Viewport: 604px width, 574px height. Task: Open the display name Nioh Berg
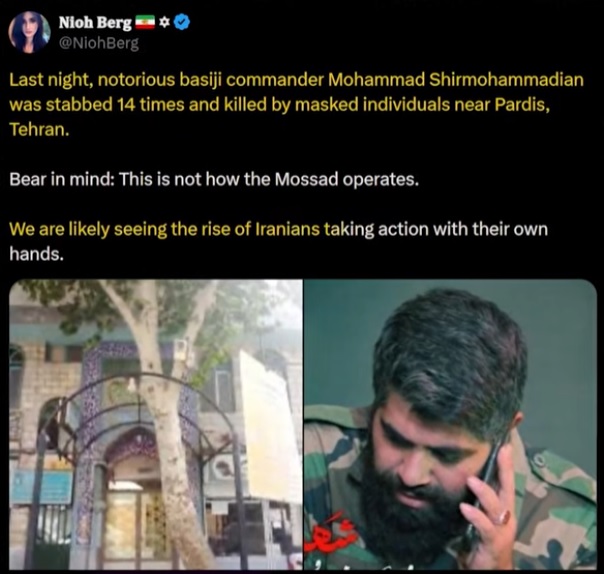pyautogui.click(x=95, y=23)
